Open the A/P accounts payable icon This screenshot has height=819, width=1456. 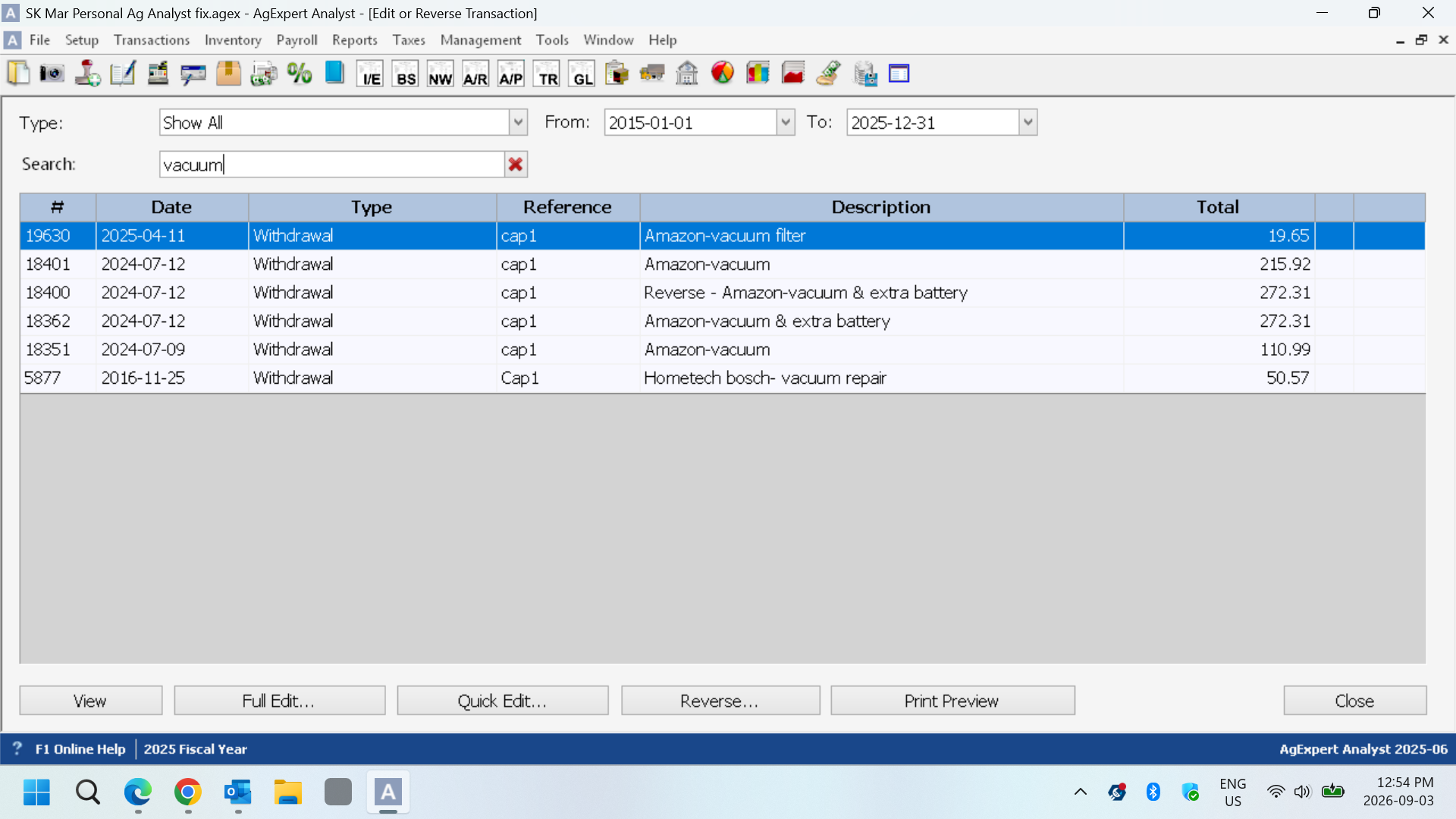click(x=511, y=74)
